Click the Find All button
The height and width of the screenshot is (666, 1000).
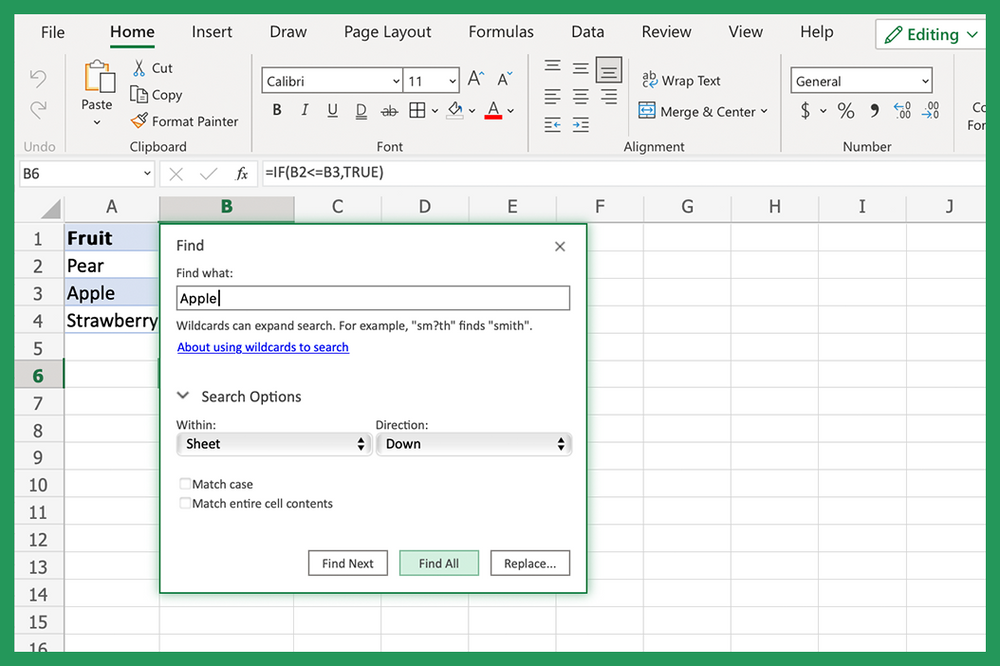(439, 563)
